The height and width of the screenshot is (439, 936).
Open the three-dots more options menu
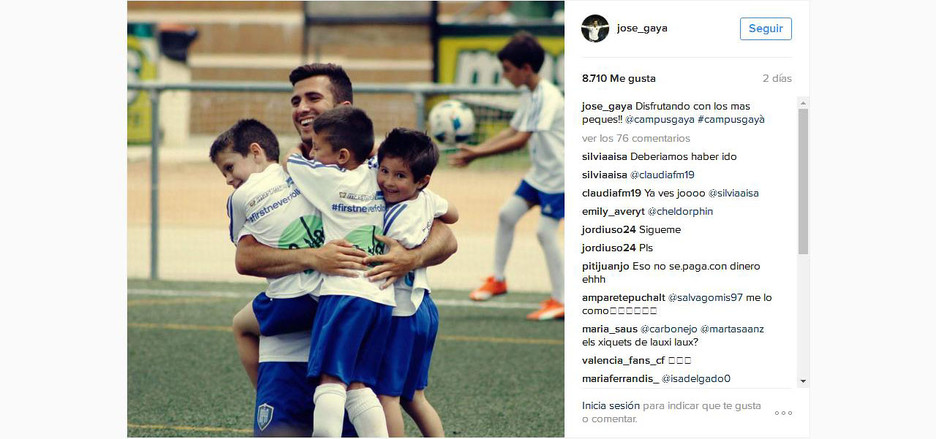tap(783, 413)
